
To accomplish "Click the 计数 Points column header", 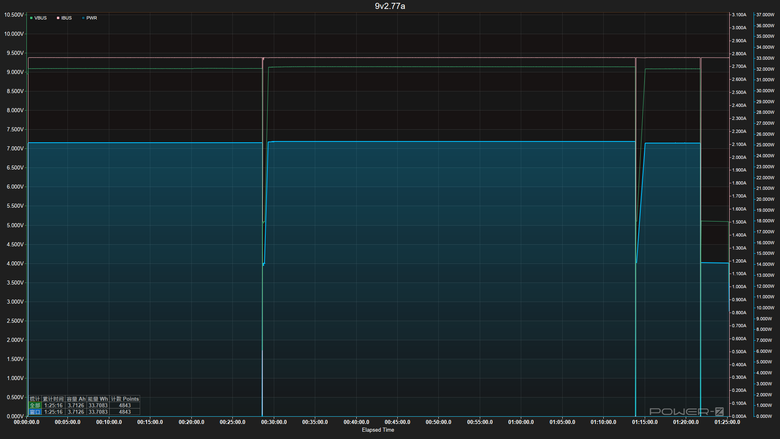I will tap(124, 399).
